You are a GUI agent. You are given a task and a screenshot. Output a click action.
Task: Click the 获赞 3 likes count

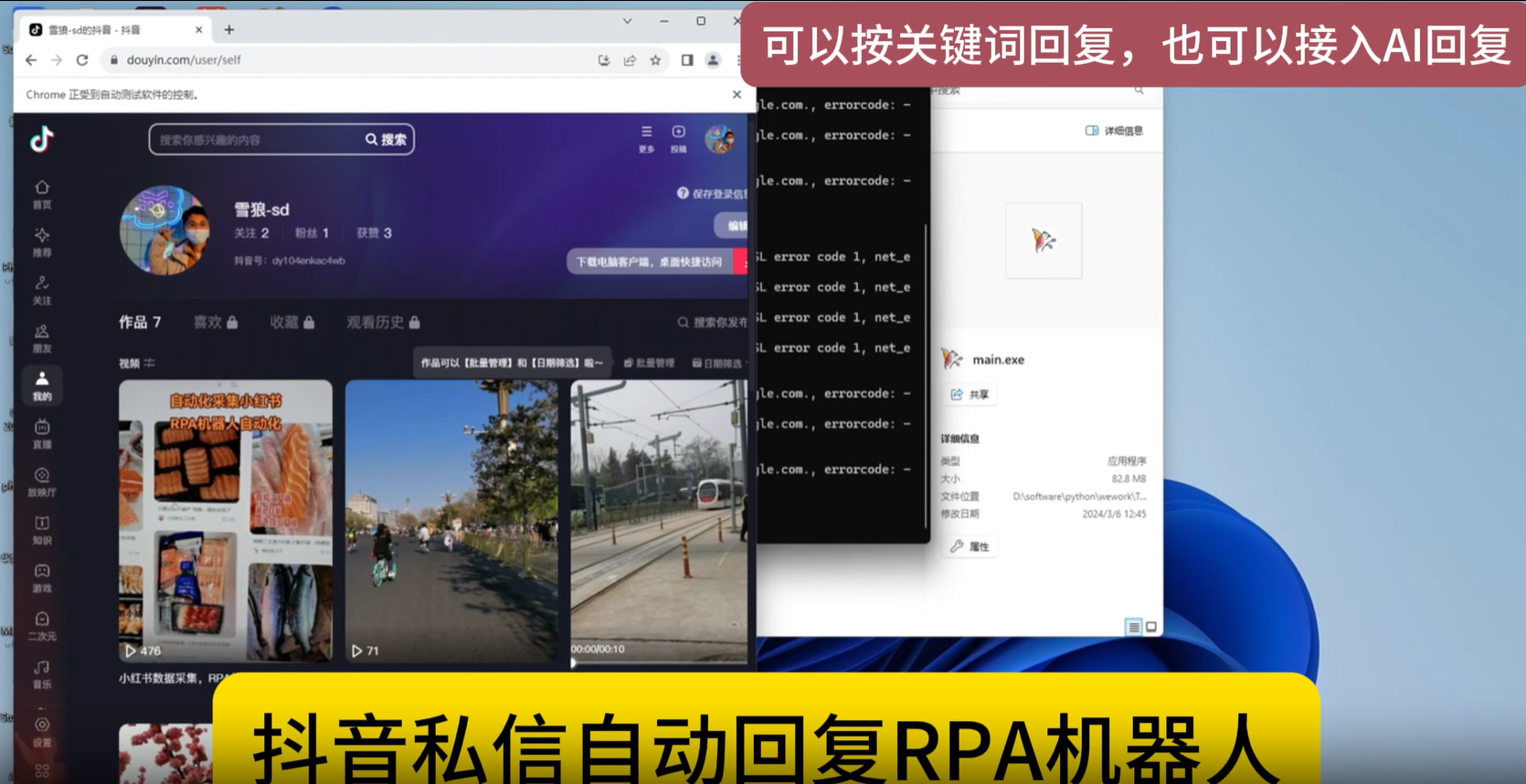point(374,233)
